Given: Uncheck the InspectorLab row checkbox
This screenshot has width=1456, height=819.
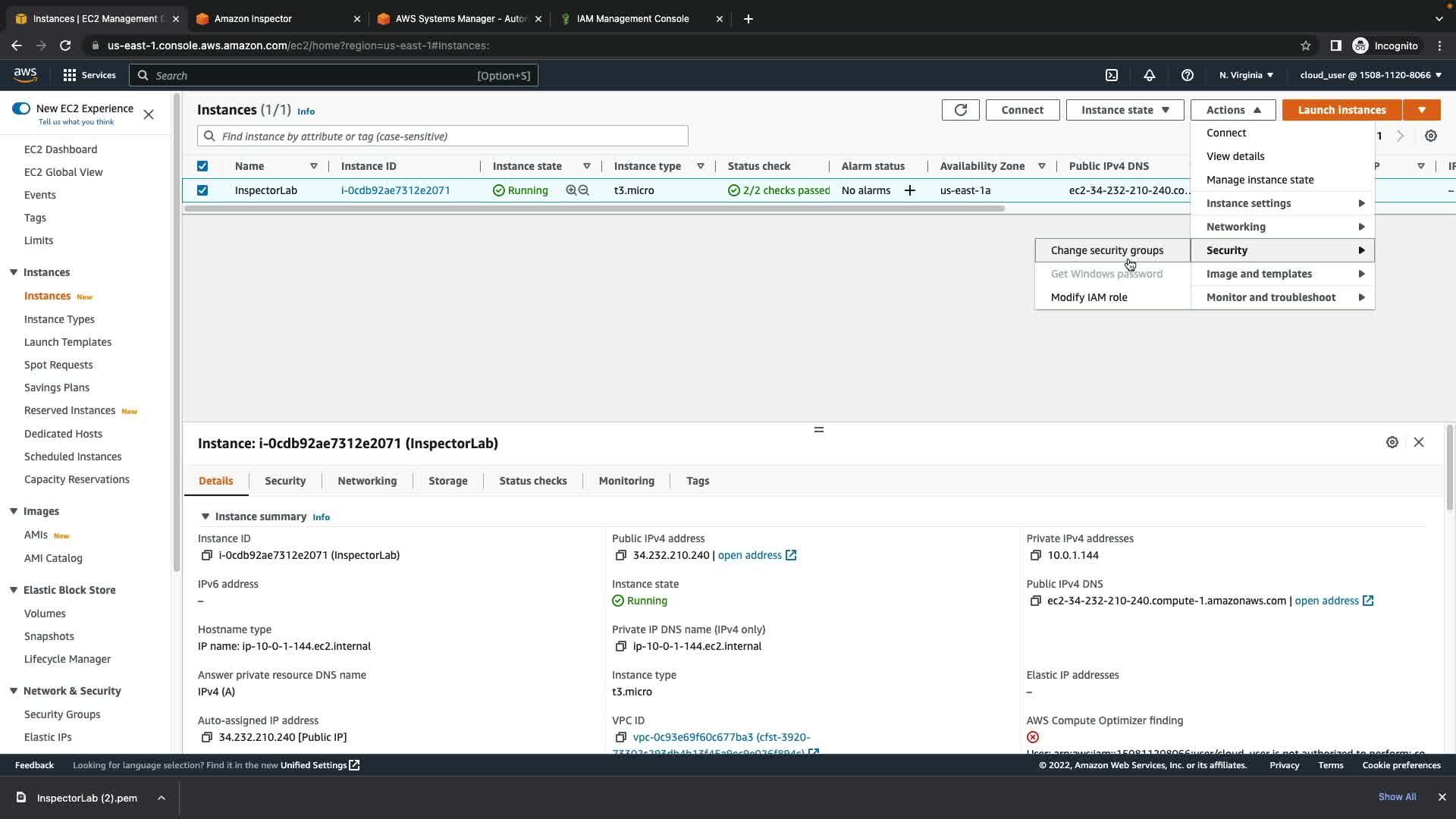Looking at the screenshot, I should pyautogui.click(x=202, y=190).
